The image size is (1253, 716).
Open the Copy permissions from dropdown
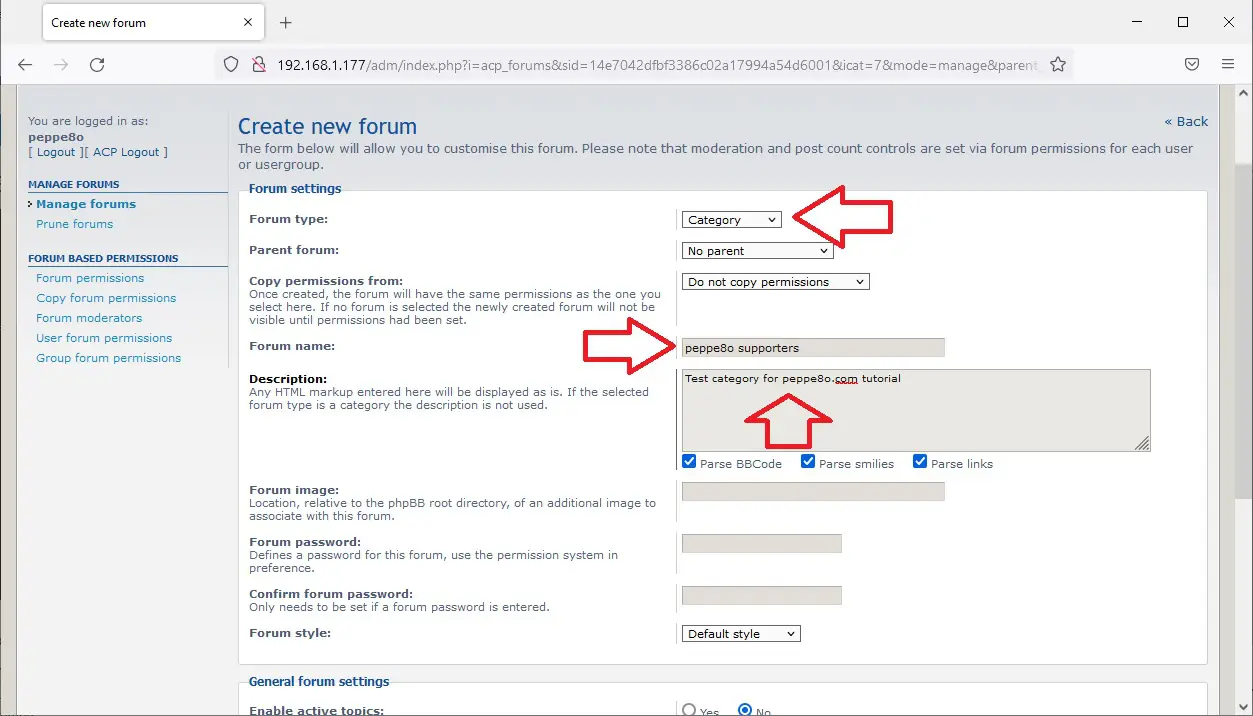click(776, 282)
